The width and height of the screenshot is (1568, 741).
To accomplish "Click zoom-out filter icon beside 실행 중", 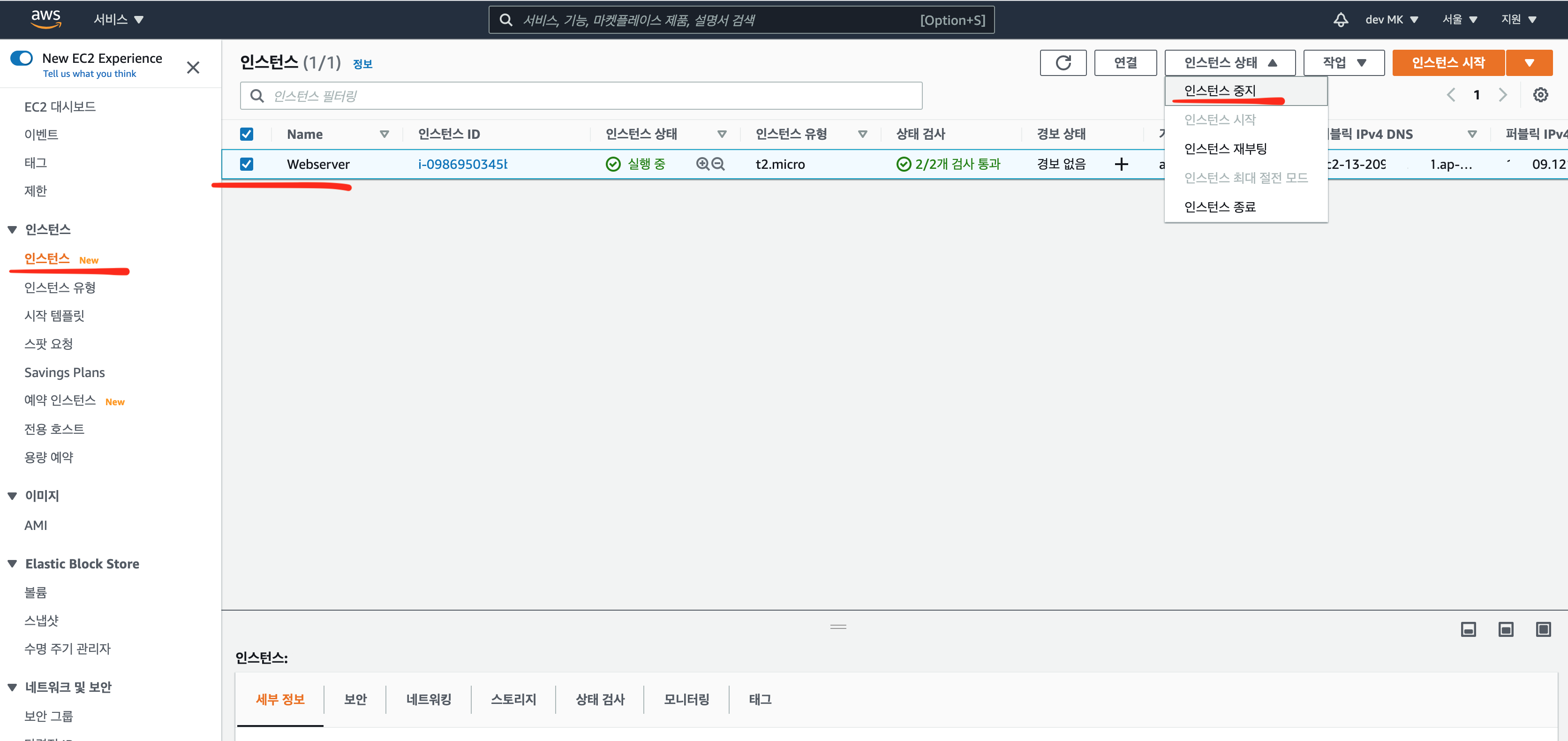I will tap(718, 164).
